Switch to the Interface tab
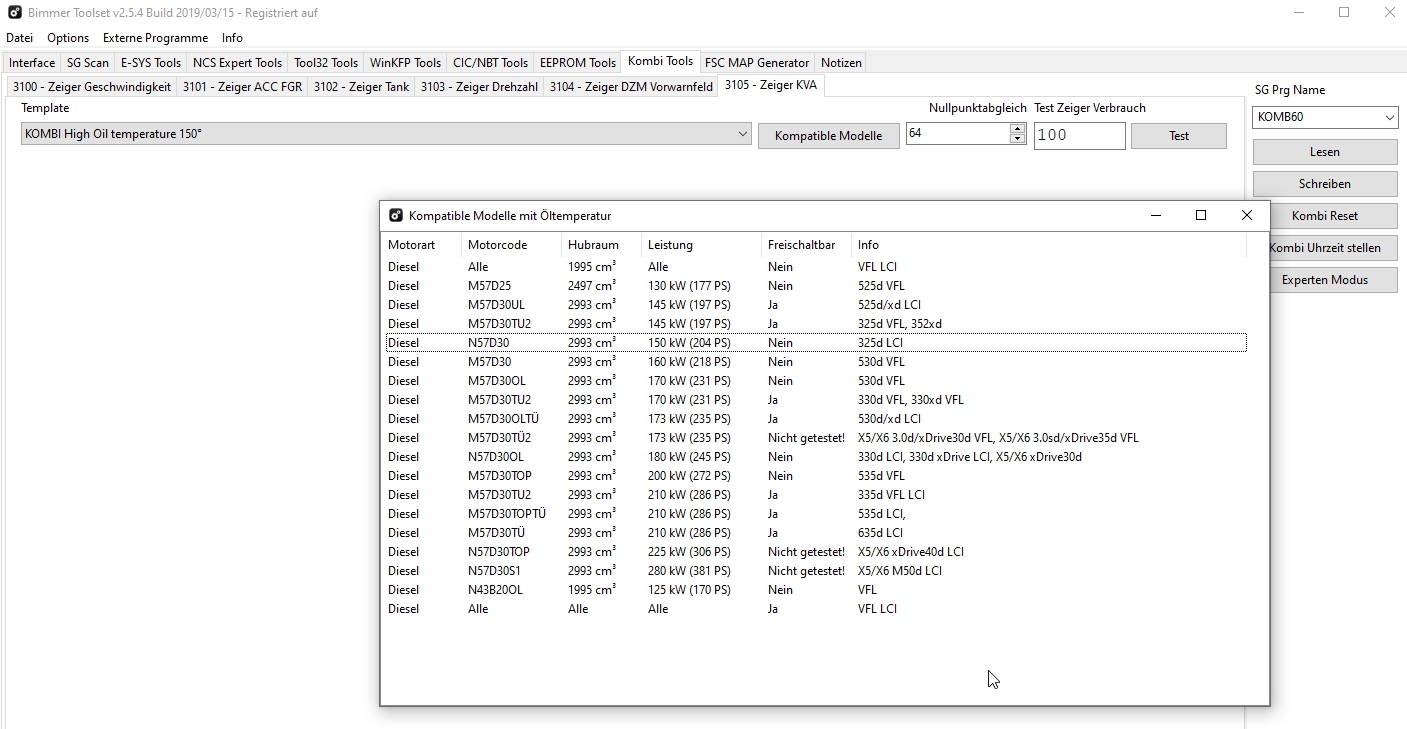This screenshot has height=729, width=1407. 32,63
